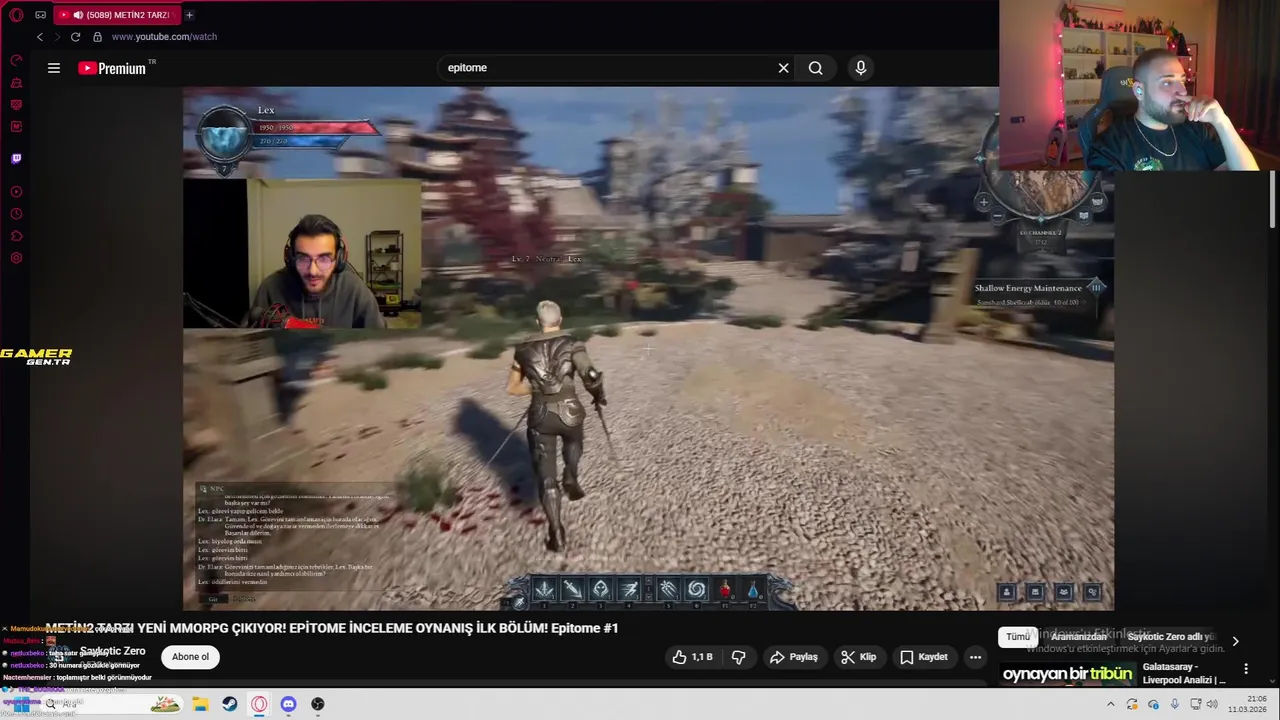Toggle the taskbar volume icon
This screenshot has width=1280, height=720.
tap(1212, 704)
